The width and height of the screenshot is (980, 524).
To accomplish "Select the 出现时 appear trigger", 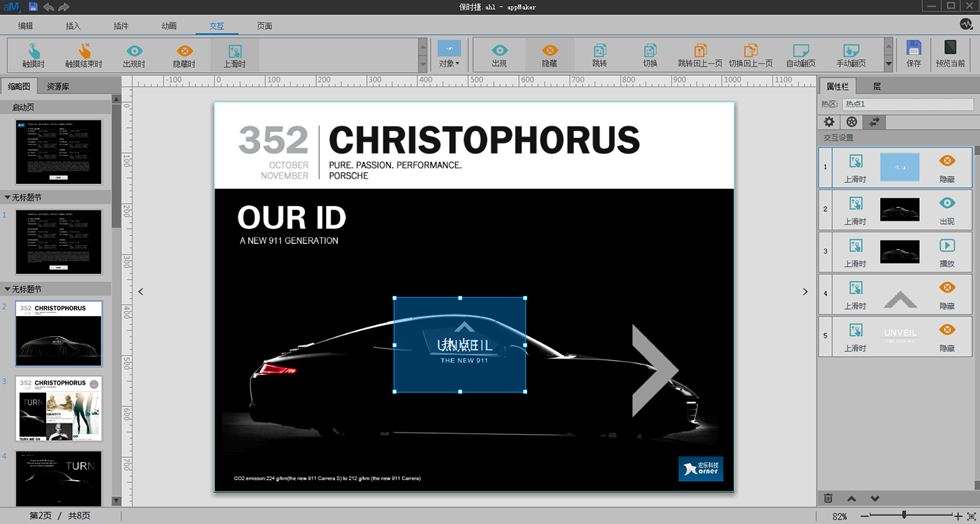I will pyautogui.click(x=134, y=56).
